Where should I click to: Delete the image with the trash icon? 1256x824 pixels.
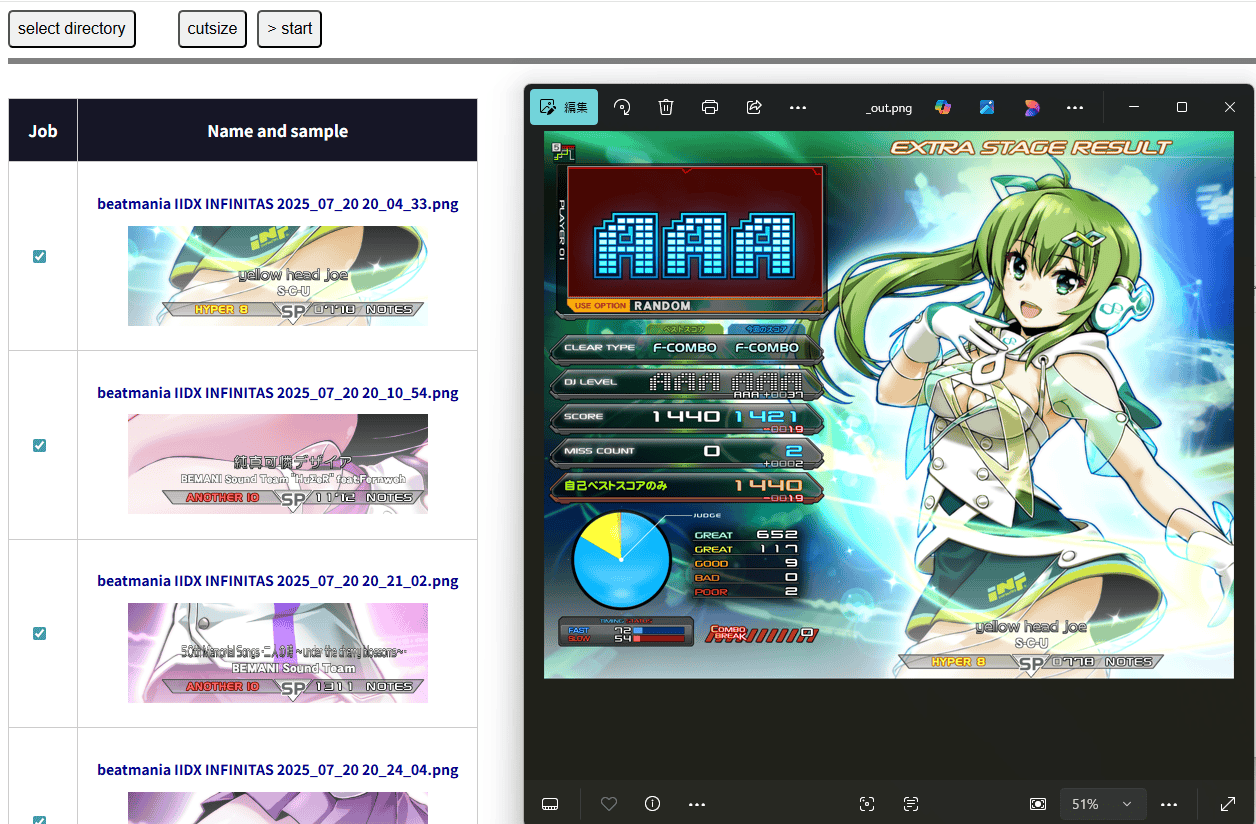[666, 107]
